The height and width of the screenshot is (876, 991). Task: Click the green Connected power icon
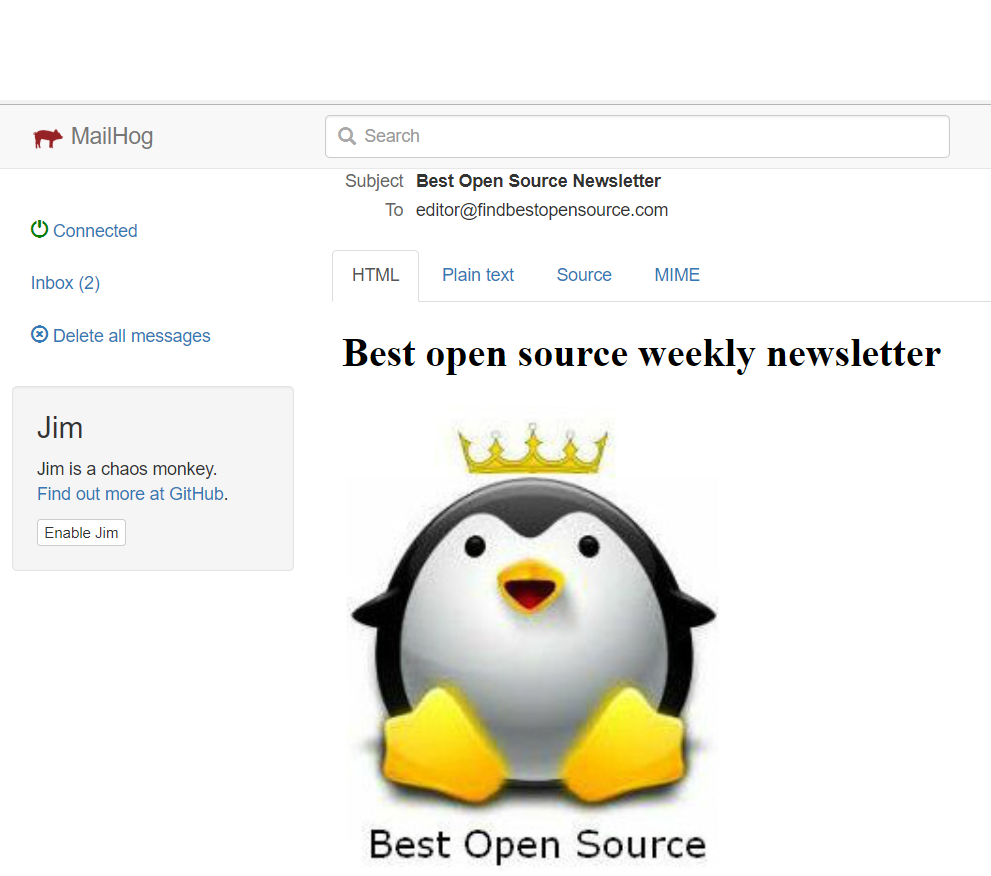tap(39, 229)
